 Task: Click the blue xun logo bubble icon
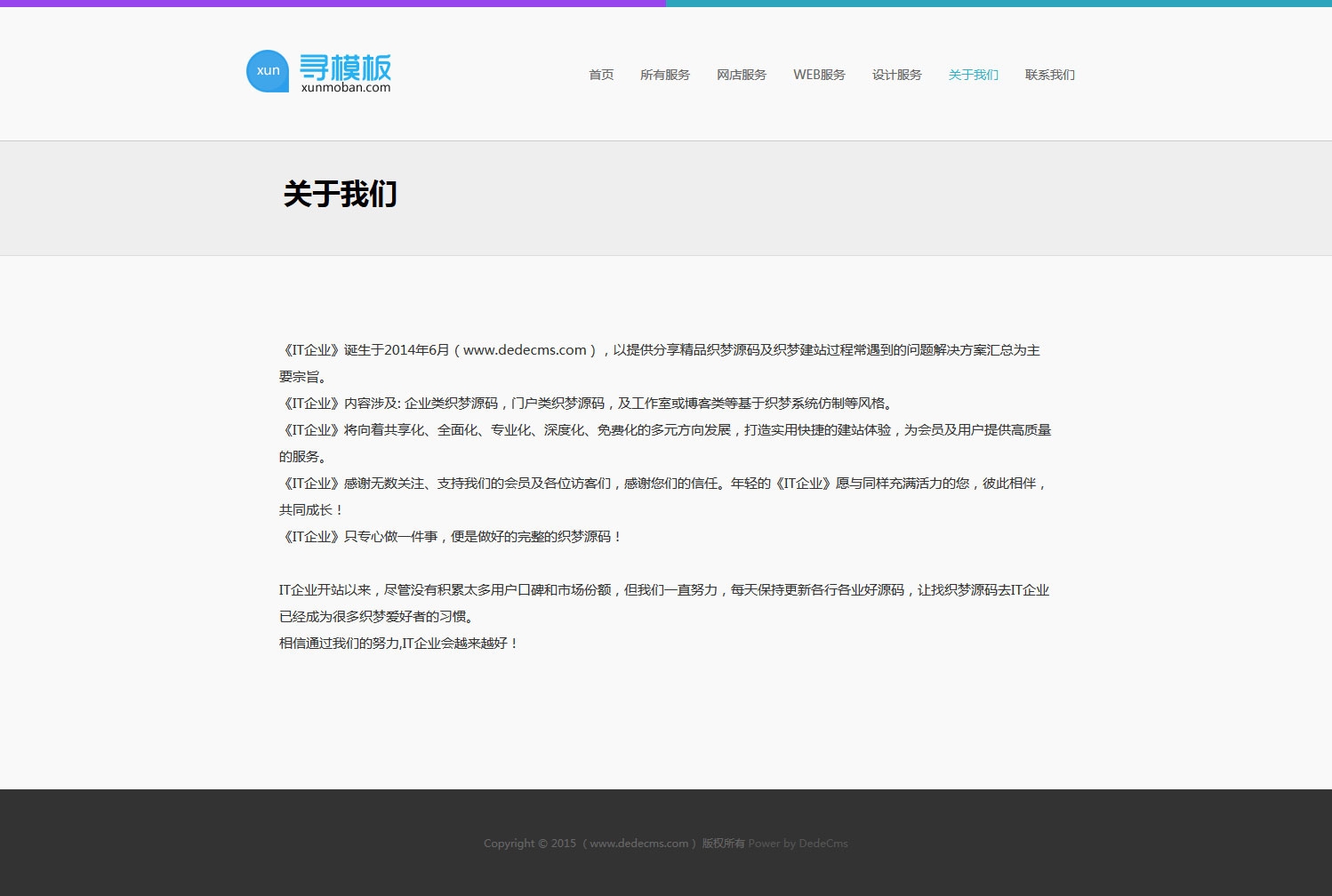(268, 71)
